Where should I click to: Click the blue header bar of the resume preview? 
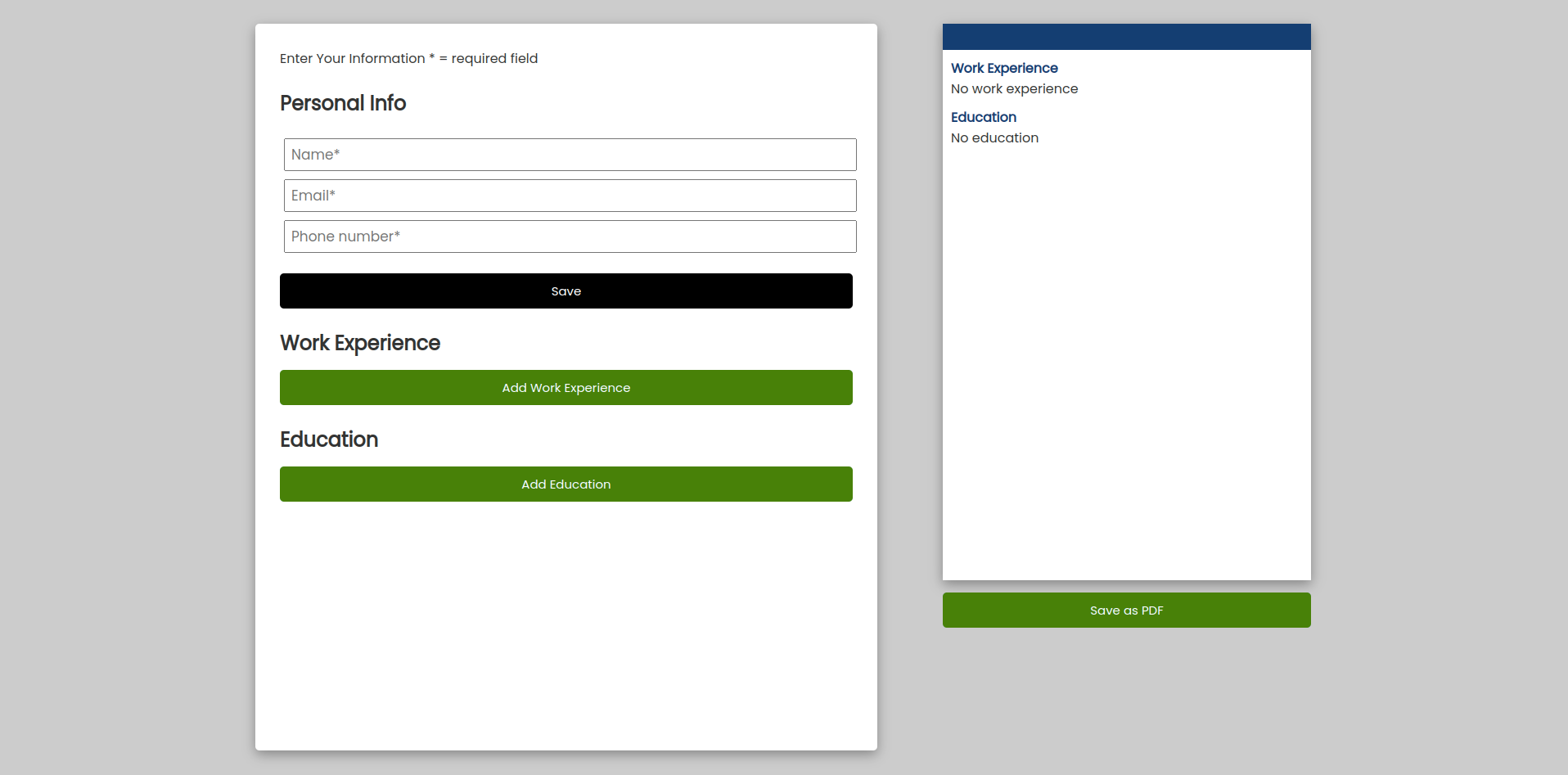tap(1126, 37)
